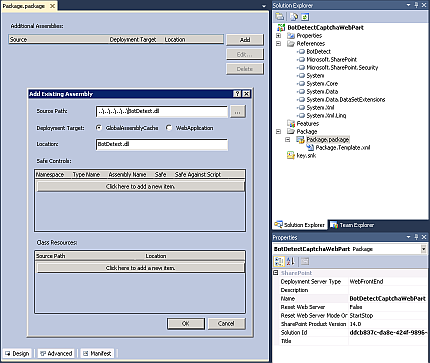The height and width of the screenshot is (363, 430).
Task: Switch to the Design tab
Action: coord(17,354)
